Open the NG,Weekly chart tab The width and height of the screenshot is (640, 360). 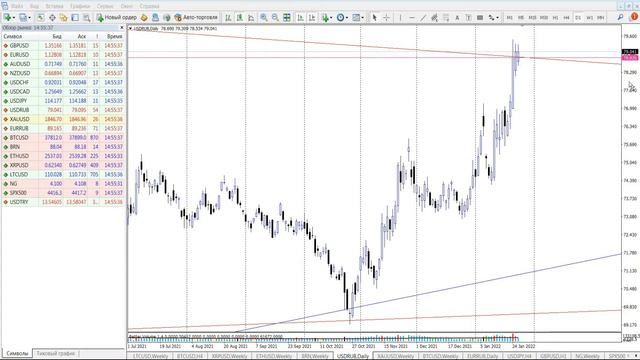click(x=587, y=356)
